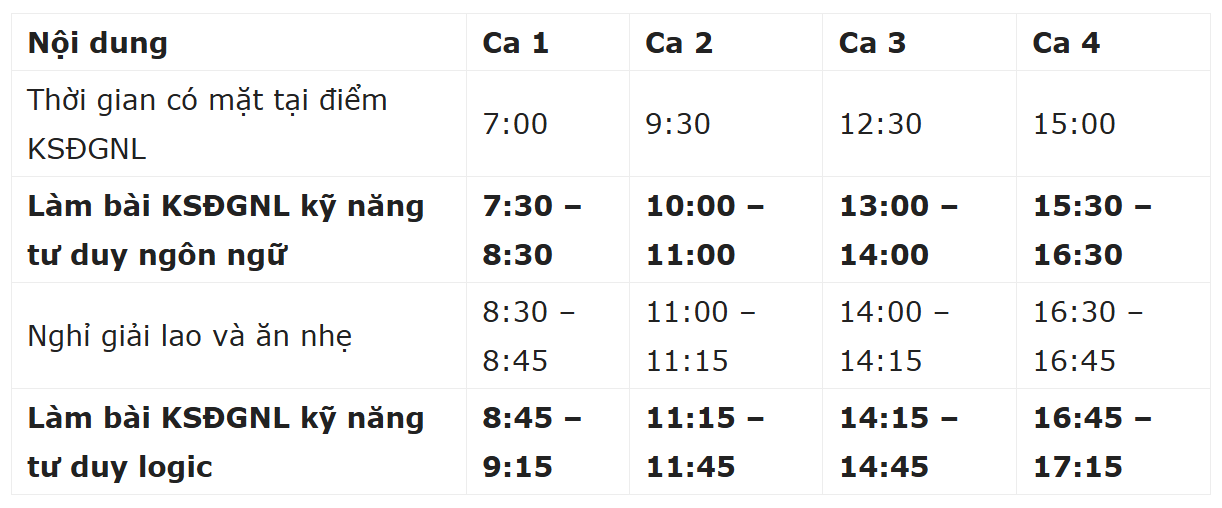Select the "Ca 3" header cell
Image resolution: width=1222 pixels, height=508 pixels.
click(x=872, y=44)
